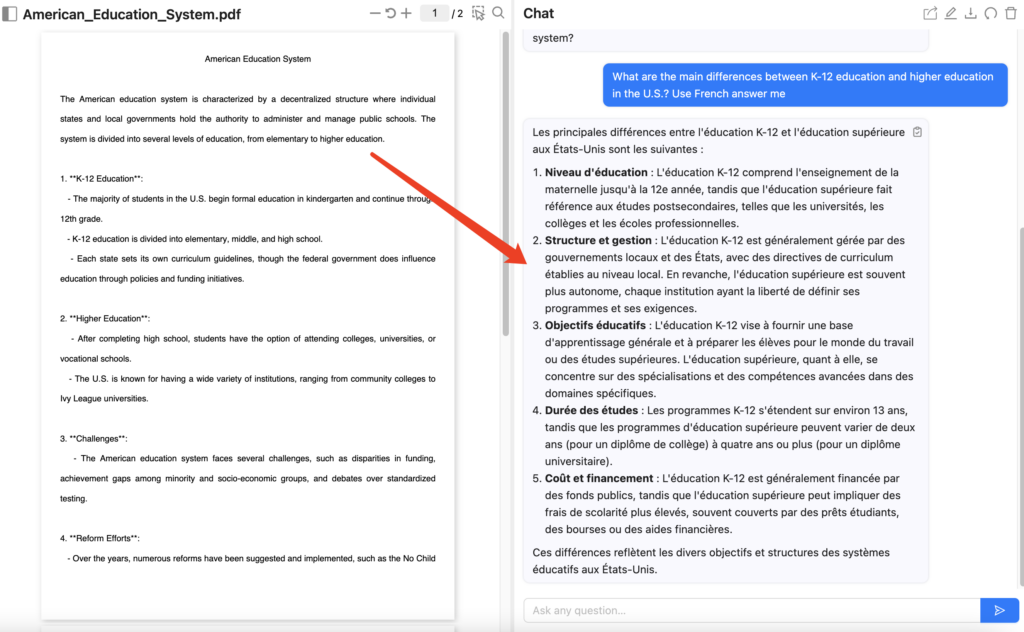This screenshot has height=632, width=1024.
Task: Activate the area selection cursor tool
Action: pos(479,14)
